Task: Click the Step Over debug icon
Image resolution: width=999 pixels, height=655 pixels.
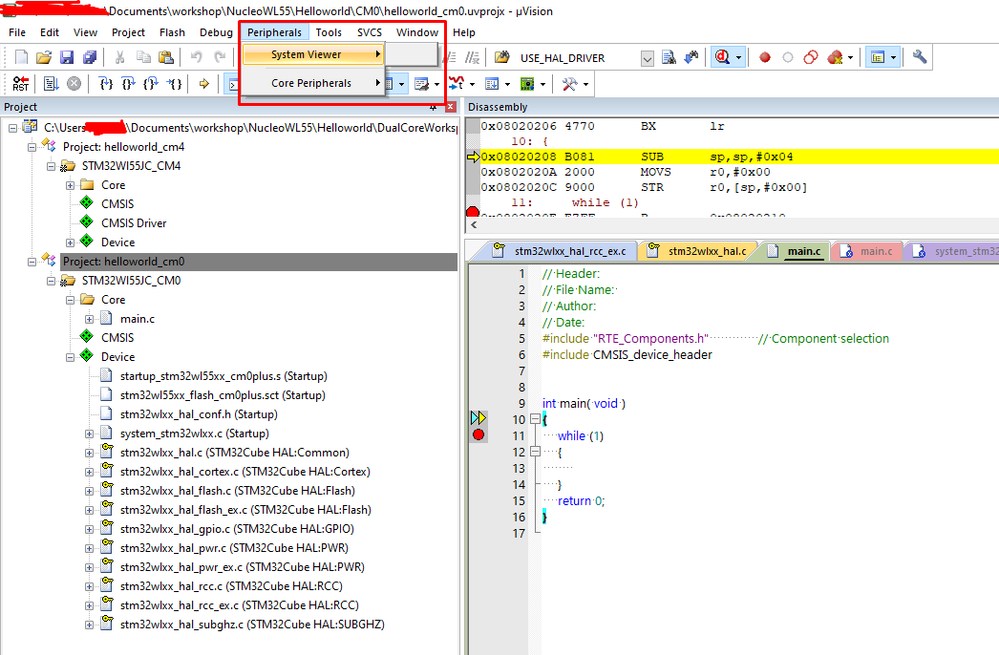Action: click(129, 84)
